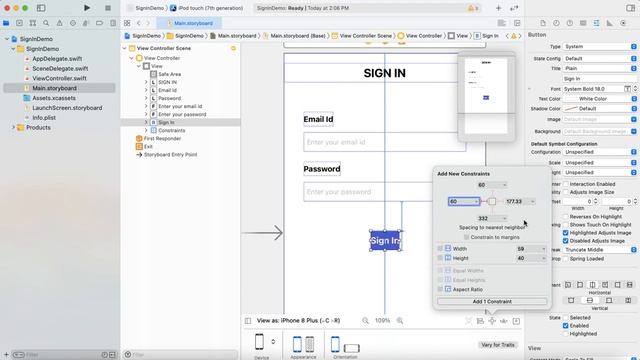Edit the Sign In title field
Screen dimensions: 640x360
(600, 78)
